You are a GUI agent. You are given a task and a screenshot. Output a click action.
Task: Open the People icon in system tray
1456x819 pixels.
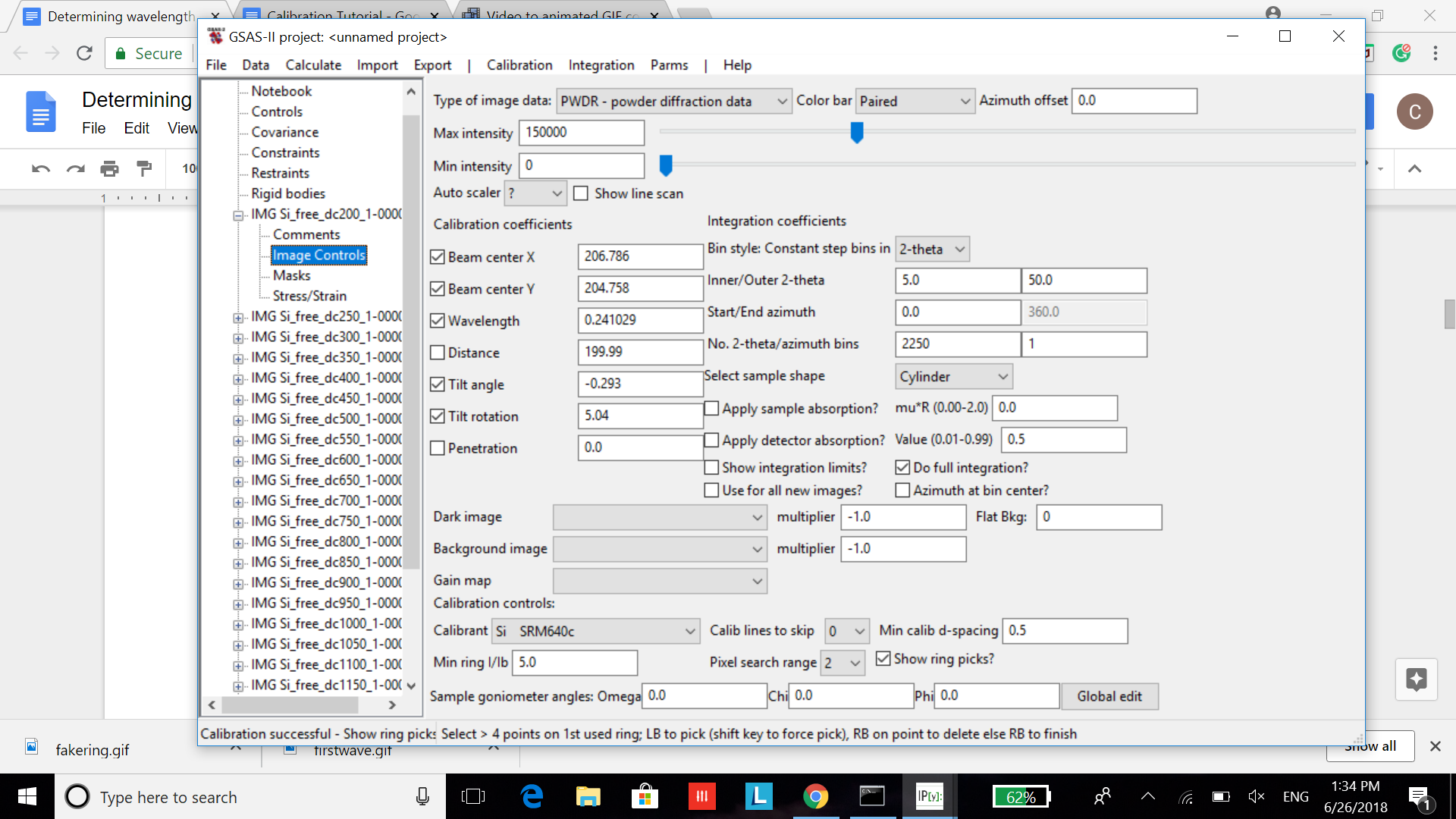click(1103, 796)
